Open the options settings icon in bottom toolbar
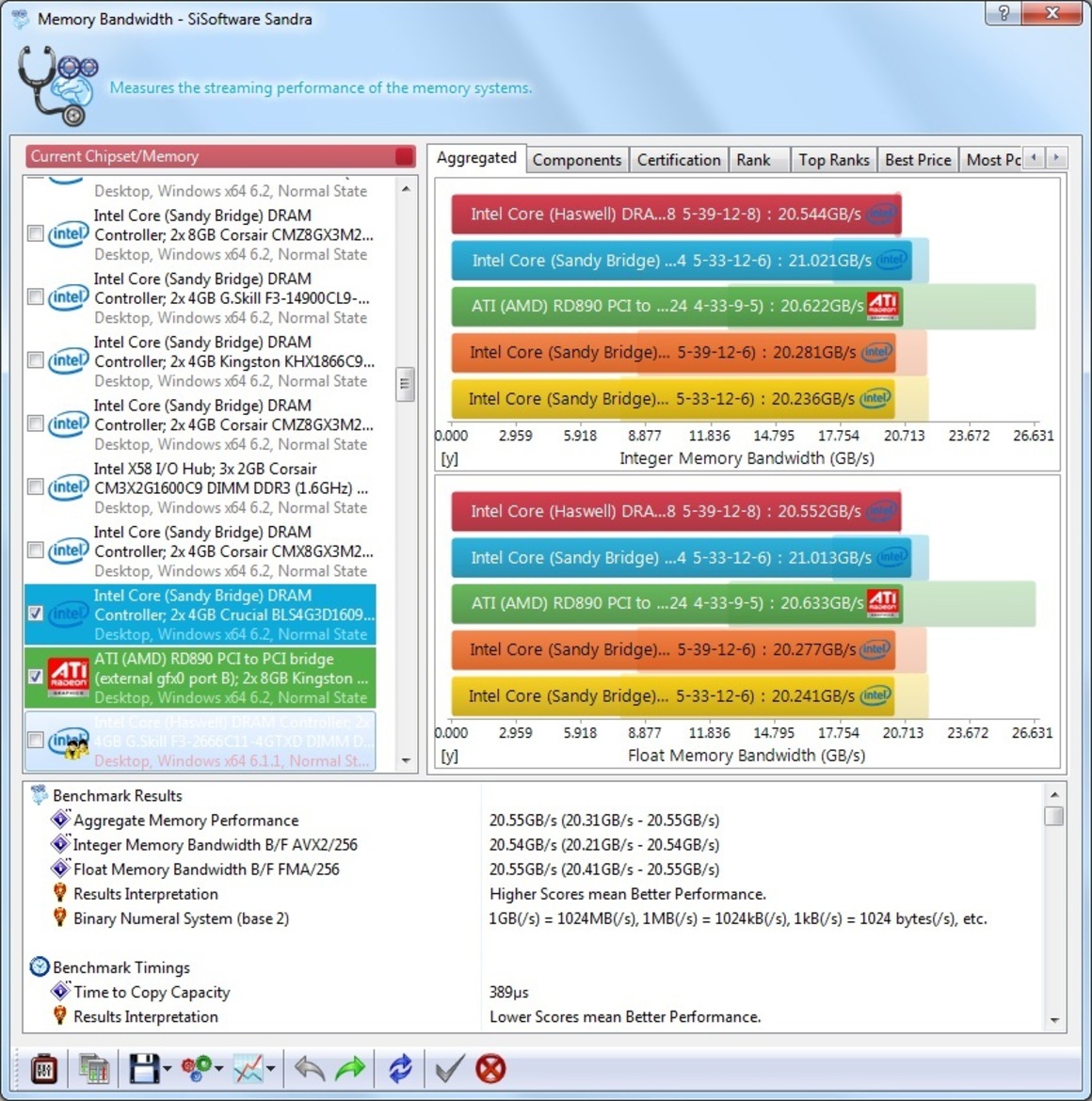The width and height of the screenshot is (1092, 1101). click(x=44, y=1069)
